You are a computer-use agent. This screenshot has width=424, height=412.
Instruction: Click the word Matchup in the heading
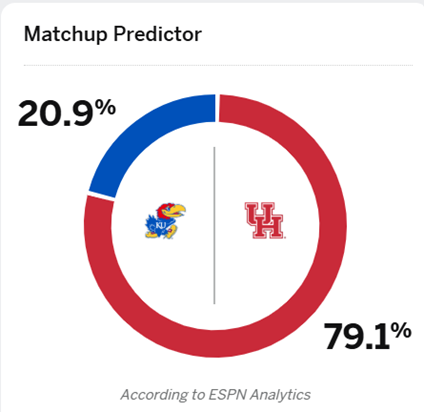(x=66, y=35)
